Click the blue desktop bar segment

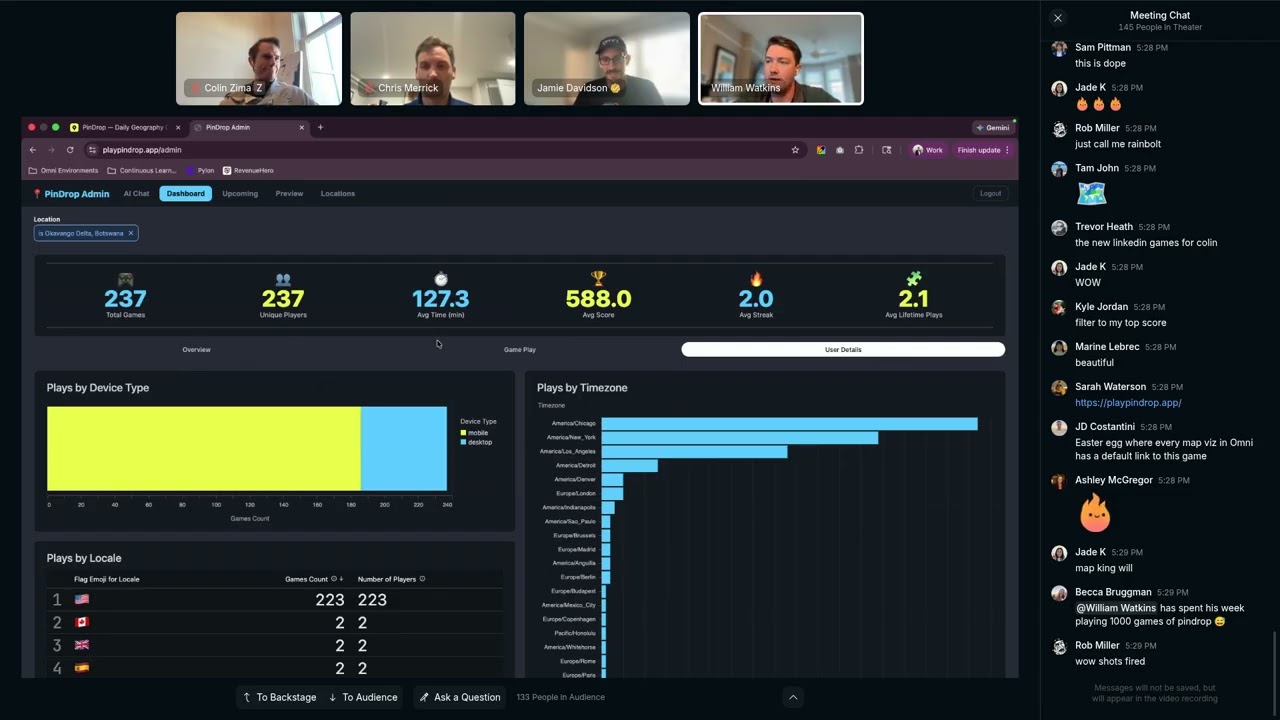[404, 449]
